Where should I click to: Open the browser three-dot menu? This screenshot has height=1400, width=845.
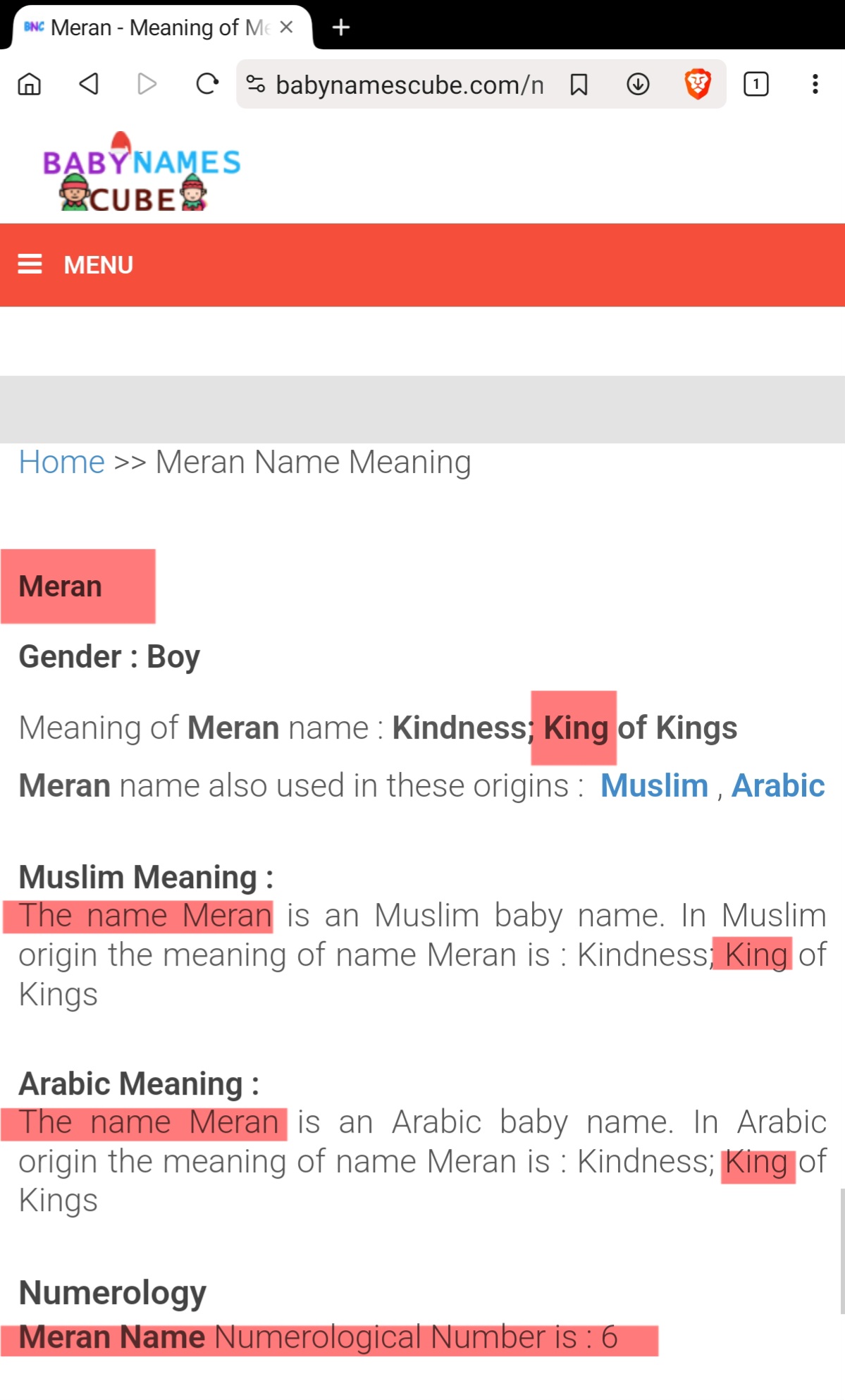click(x=815, y=85)
